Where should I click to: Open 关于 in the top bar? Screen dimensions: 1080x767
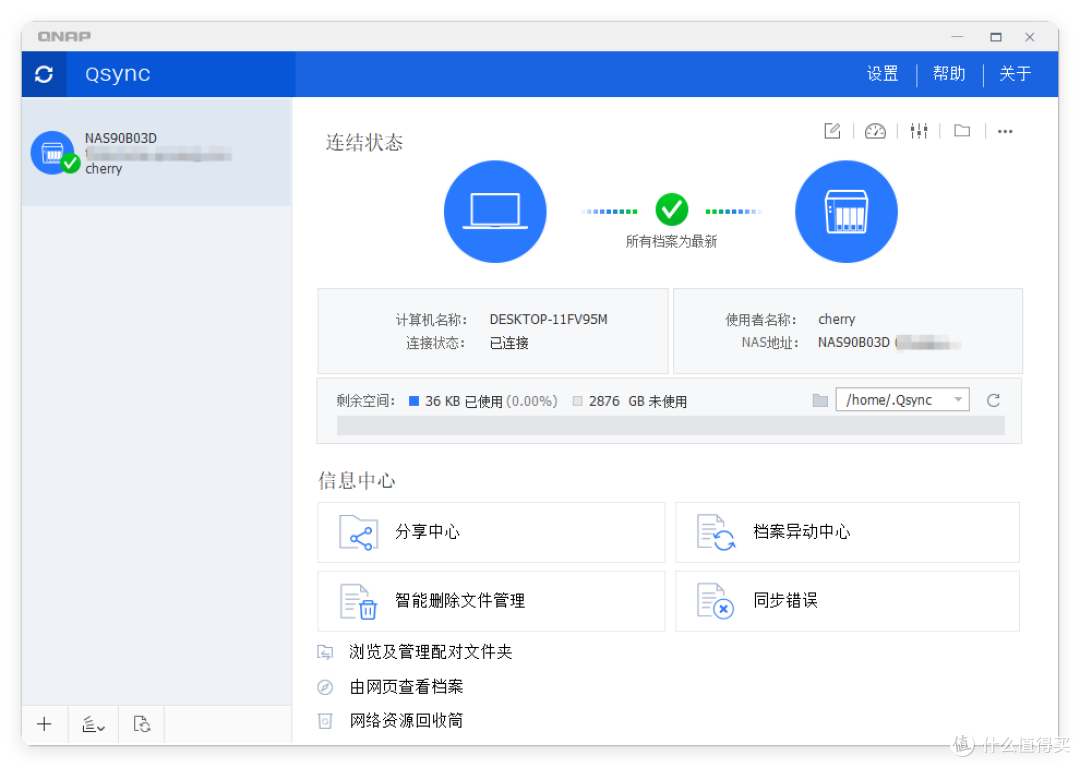1015,74
